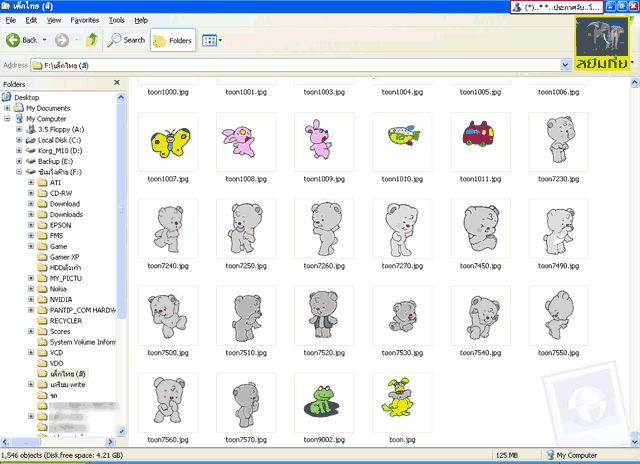Select bear thumbnail toon7450.jpg

[480, 229]
